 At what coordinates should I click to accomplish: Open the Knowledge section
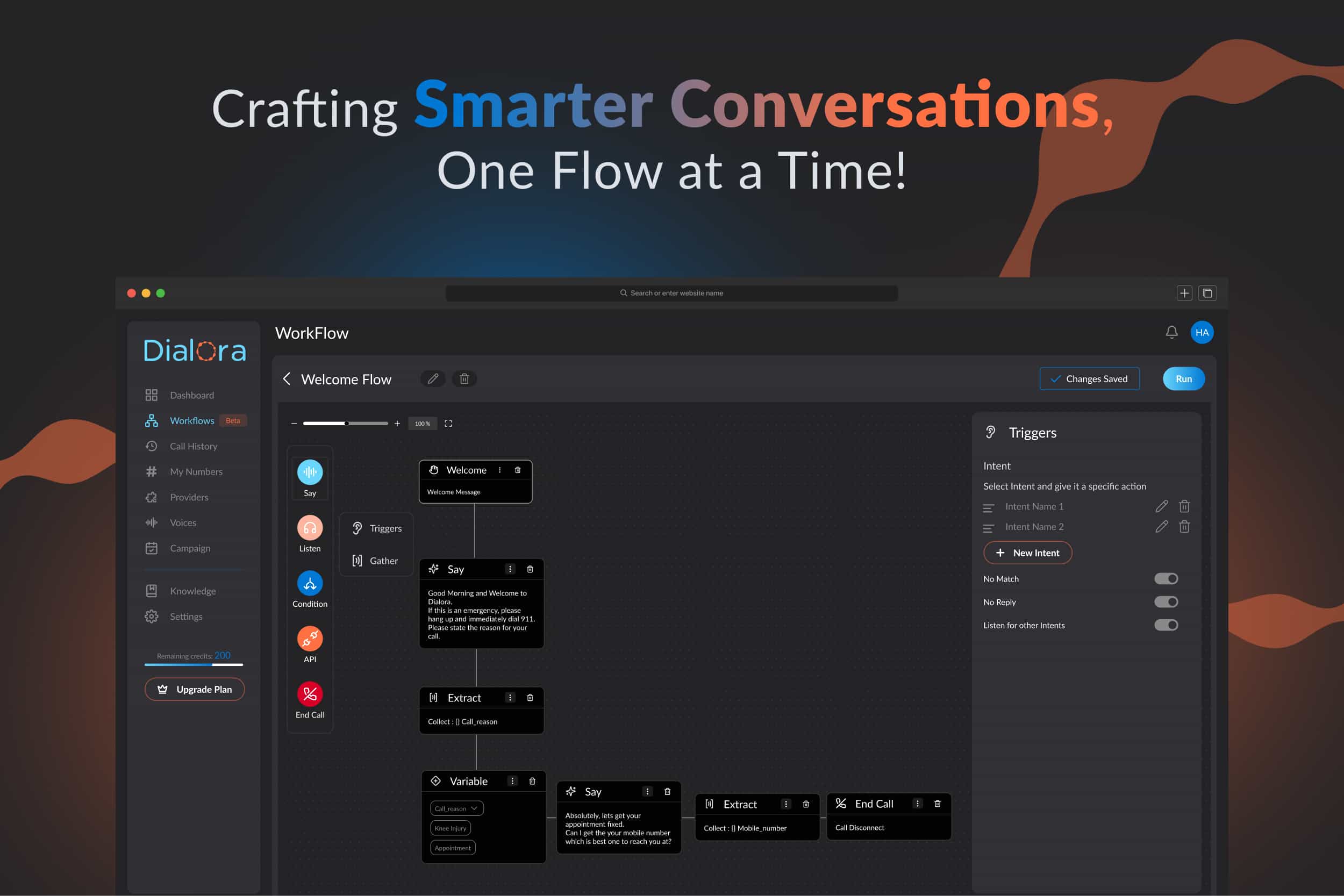coord(192,591)
